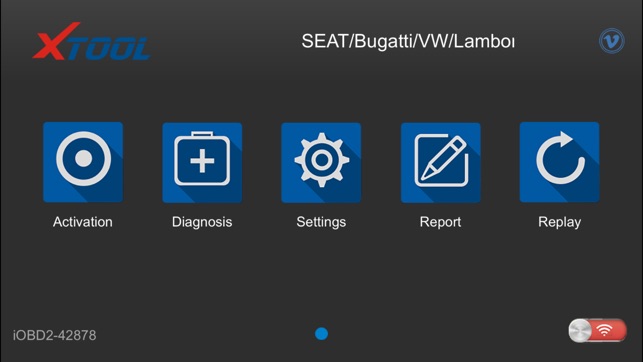This screenshot has height=362, width=643.
Task: Click the Settings text label
Action: [321, 222]
